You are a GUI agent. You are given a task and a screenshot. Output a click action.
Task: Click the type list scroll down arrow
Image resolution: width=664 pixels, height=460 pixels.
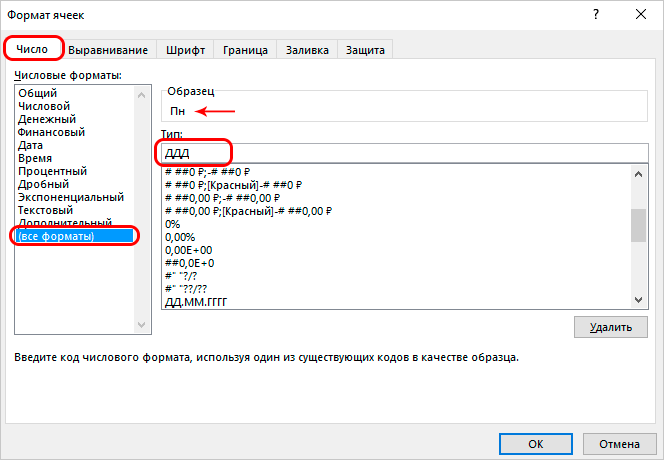639,300
